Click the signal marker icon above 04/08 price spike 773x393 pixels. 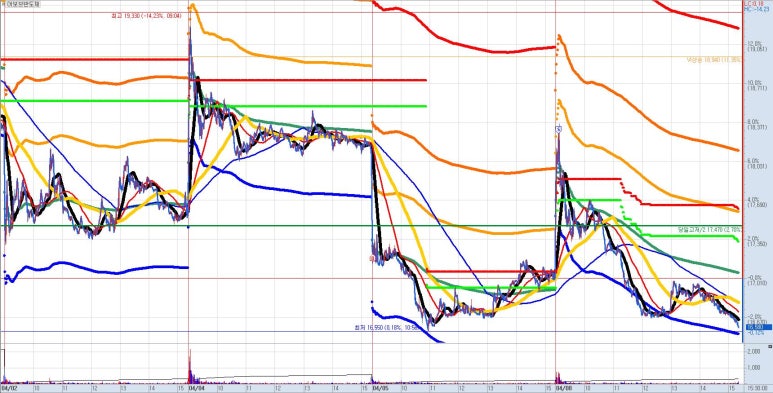pos(558,129)
